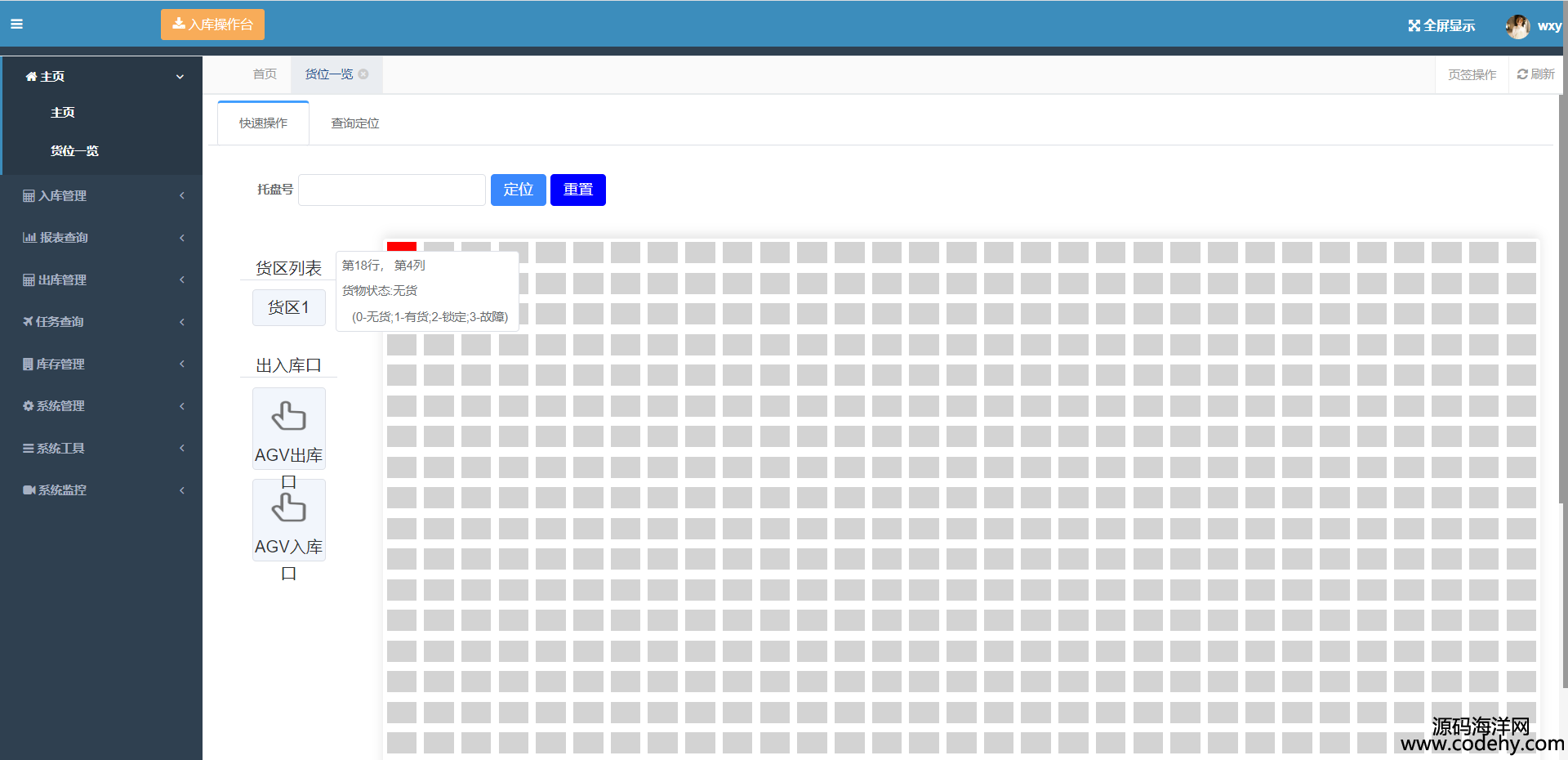Image resolution: width=1568 pixels, height=760 pixels.
Task: Select the 货位一览 sidebar item
Action: click(x=74, y=151)
